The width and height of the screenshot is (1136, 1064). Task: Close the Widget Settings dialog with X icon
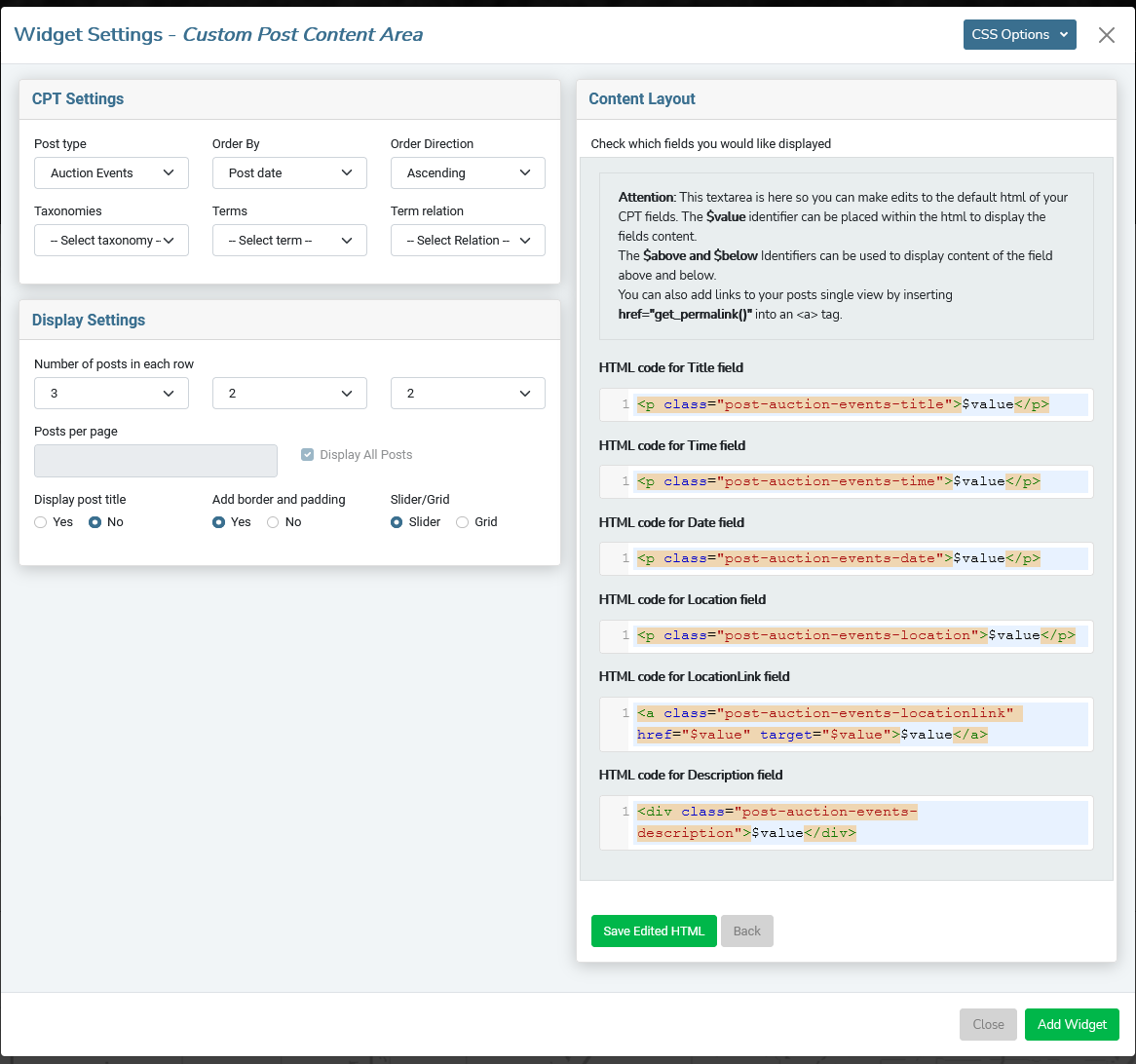pyautogui.click(x=1106, y=35)
